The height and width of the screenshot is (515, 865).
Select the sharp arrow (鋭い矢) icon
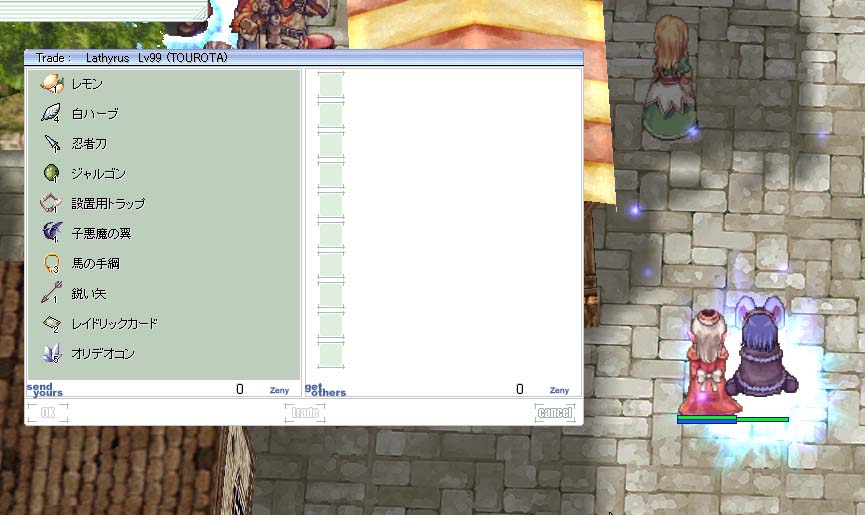click(51, 293)
